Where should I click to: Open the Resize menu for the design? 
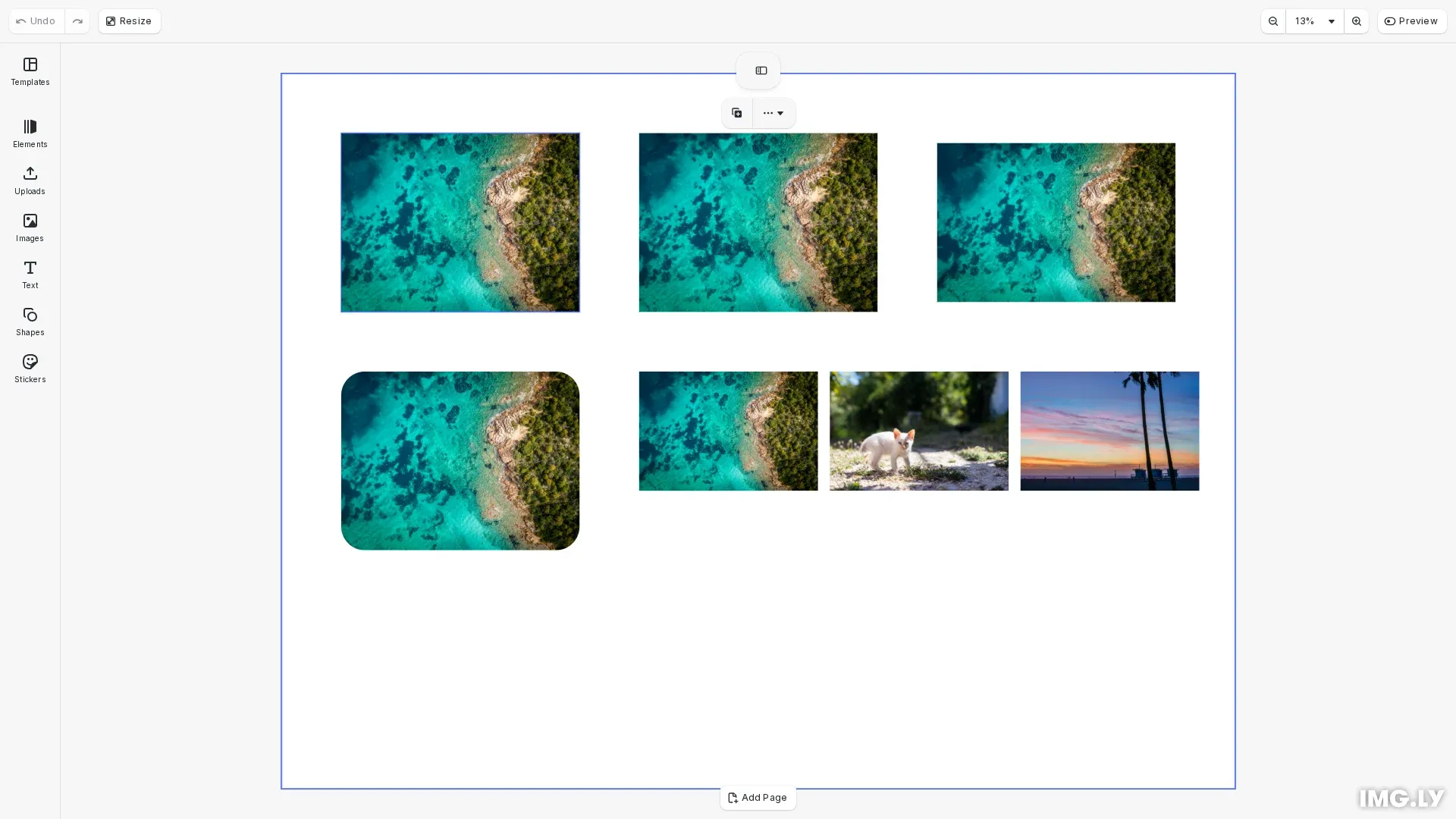pos(129,20)
